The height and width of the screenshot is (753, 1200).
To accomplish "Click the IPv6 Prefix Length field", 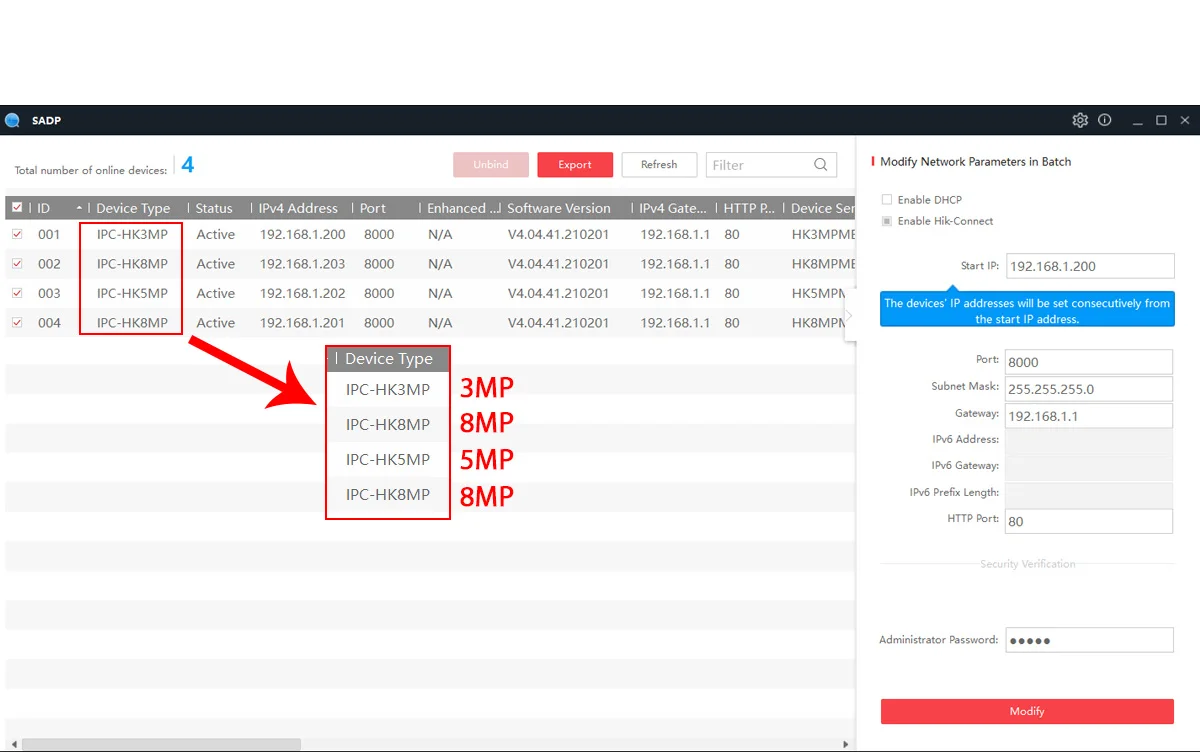I will click(x=1088, y=494).
